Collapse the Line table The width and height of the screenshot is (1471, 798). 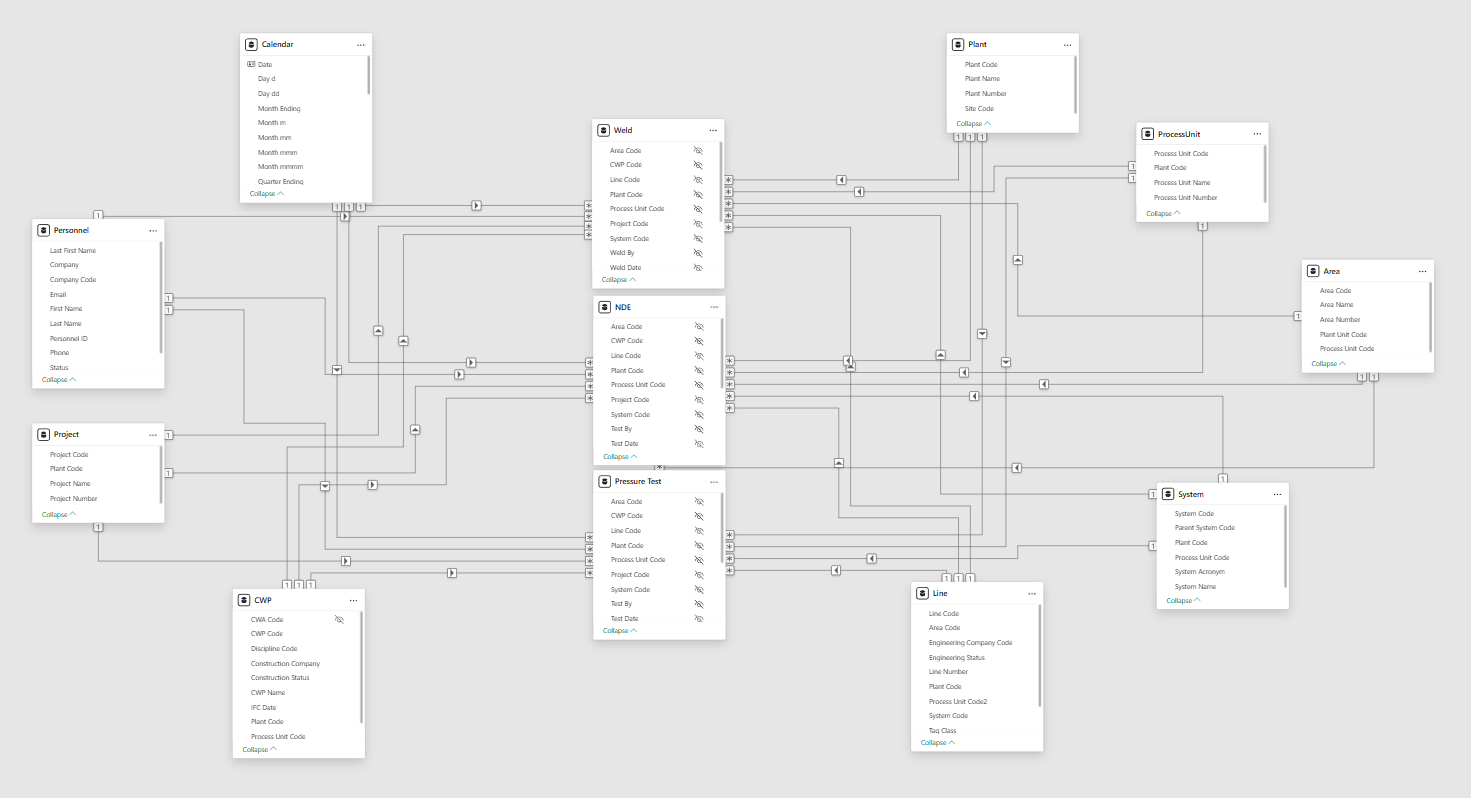pos(938,742)
